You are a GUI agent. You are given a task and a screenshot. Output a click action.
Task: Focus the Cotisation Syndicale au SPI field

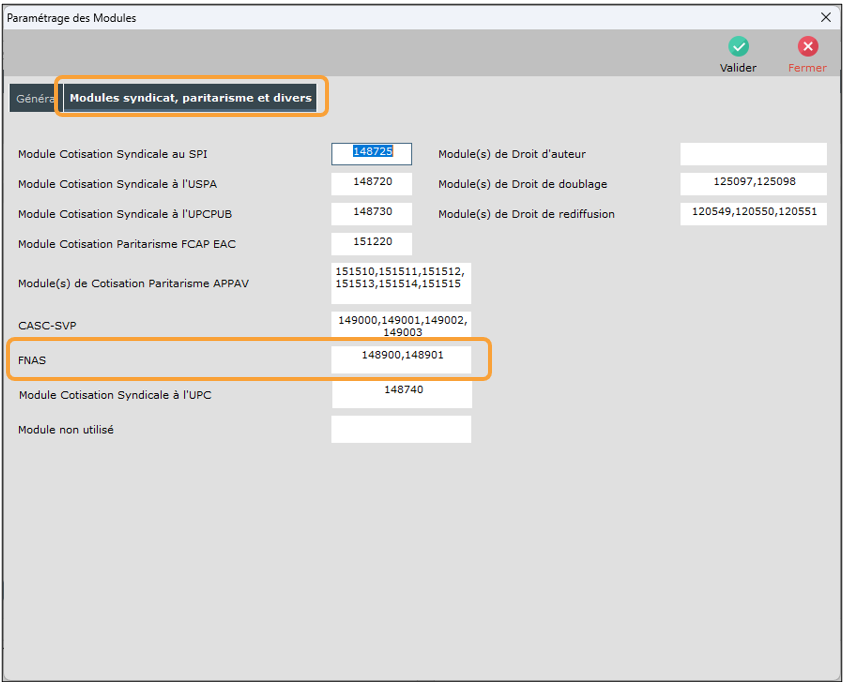372,154
